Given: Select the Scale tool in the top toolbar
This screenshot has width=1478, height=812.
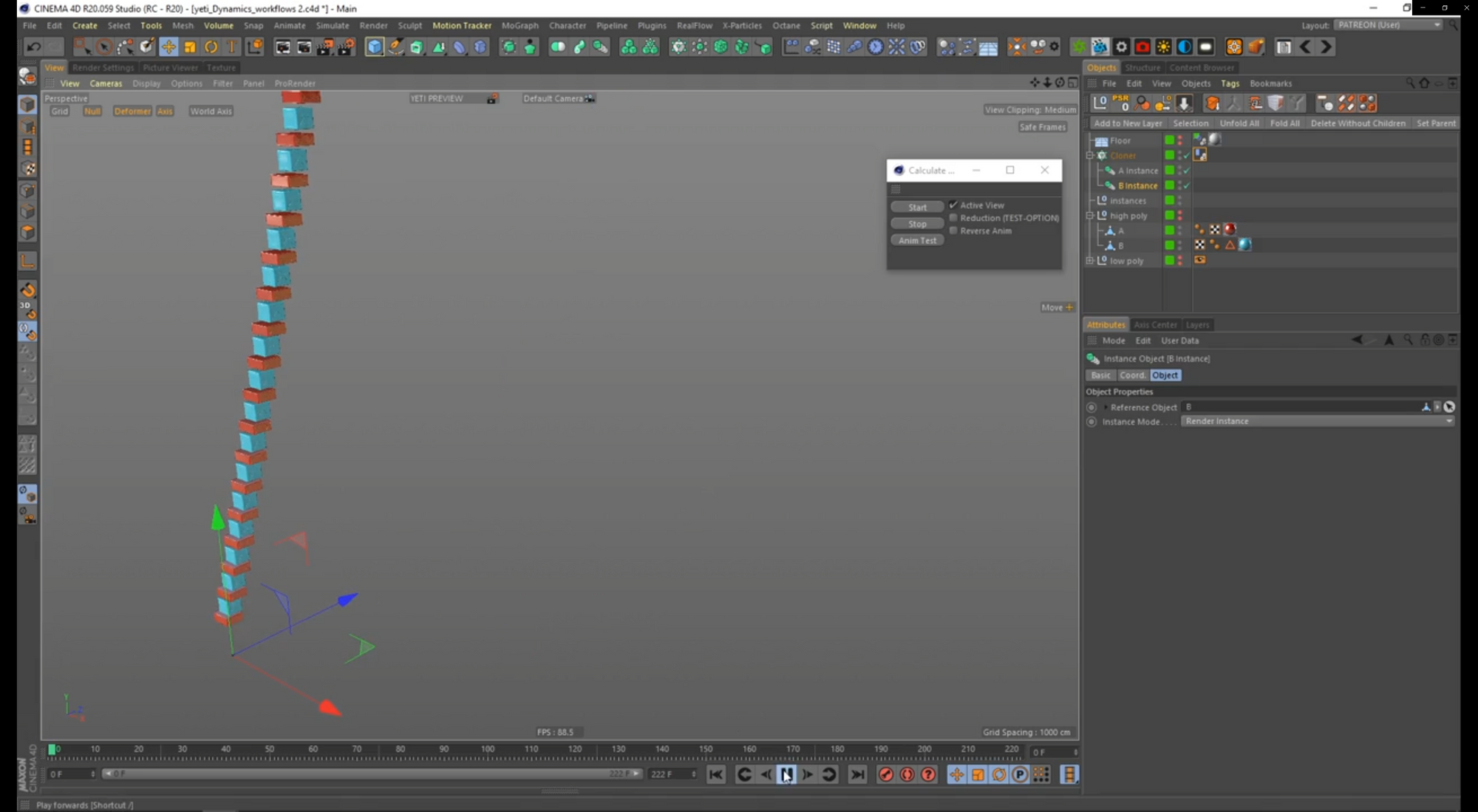Looking at the screenshot, I should tap(190, 47).
